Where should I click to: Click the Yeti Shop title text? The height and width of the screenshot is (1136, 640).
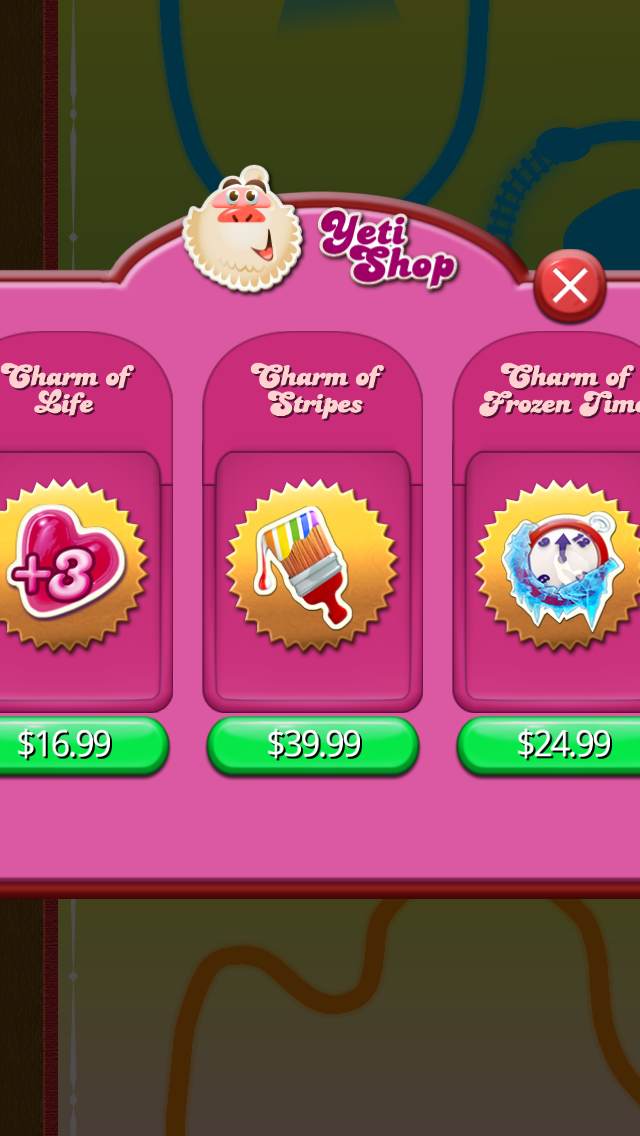click(388, 248)
